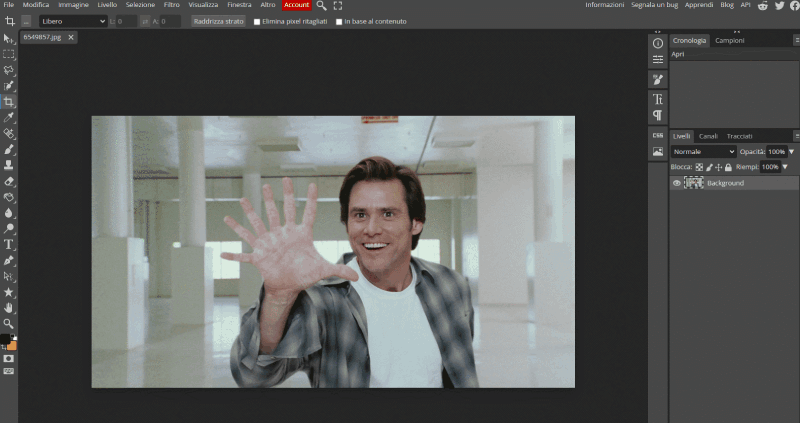Open the image panel icon below CSS
This screenshot has height=423, width=800.
pyautogui.click(x=658, y=152)
